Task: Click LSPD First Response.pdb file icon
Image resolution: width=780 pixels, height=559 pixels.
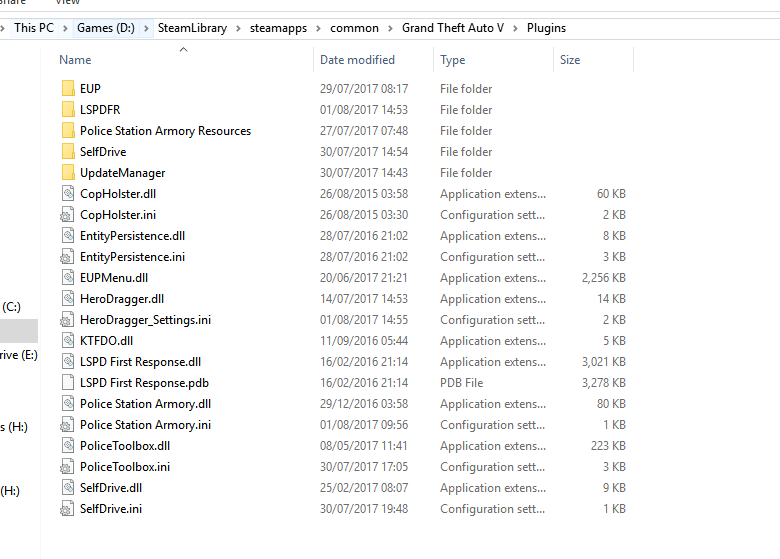Action: [68, 382]
